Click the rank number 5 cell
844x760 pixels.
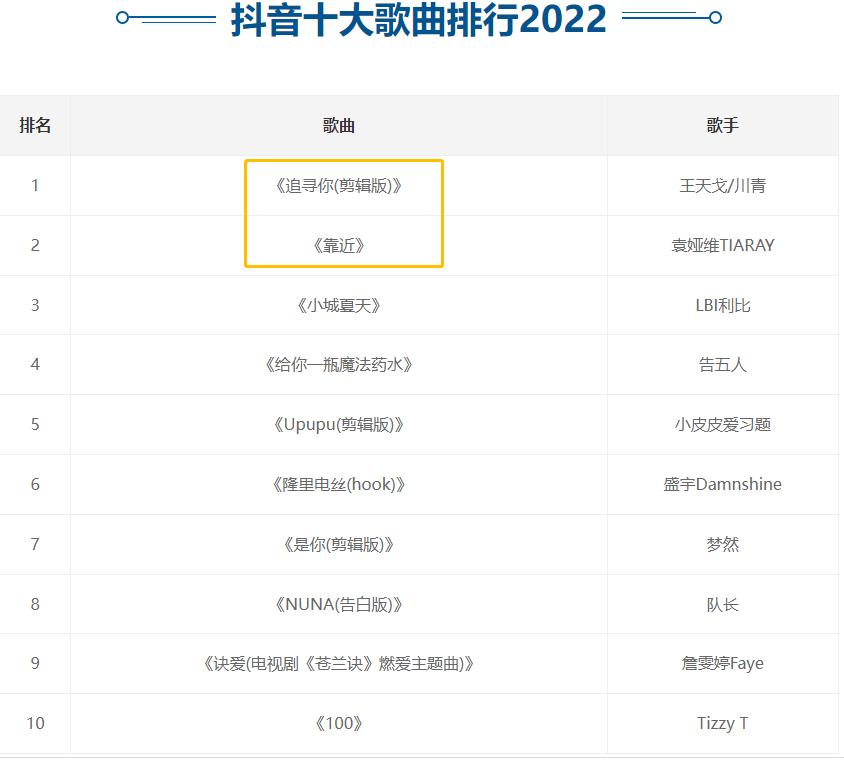point(34,424)
